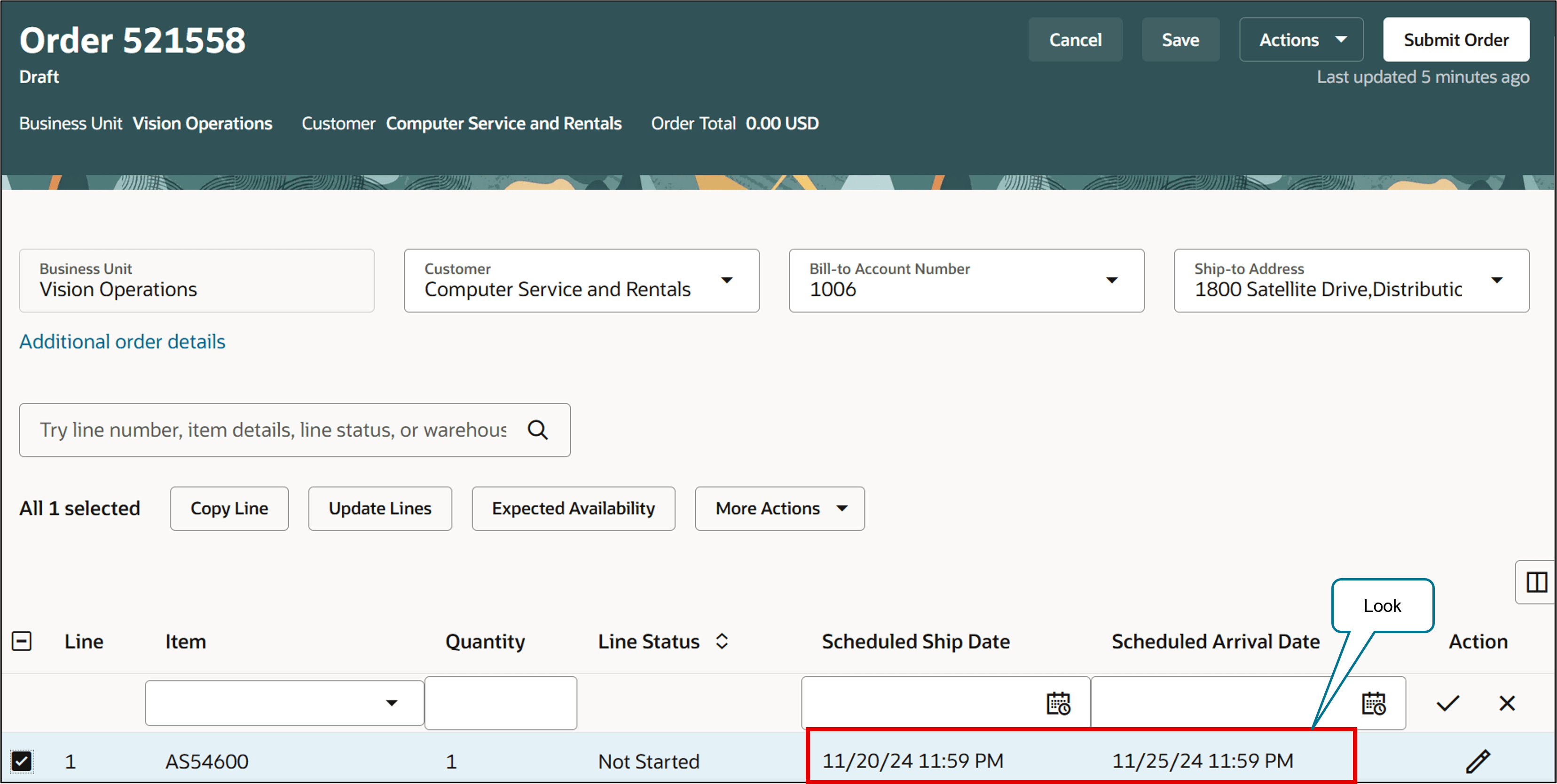Discard new line with X icon
Viewport: 1557px width, 784px height.
click(1507, 703)
